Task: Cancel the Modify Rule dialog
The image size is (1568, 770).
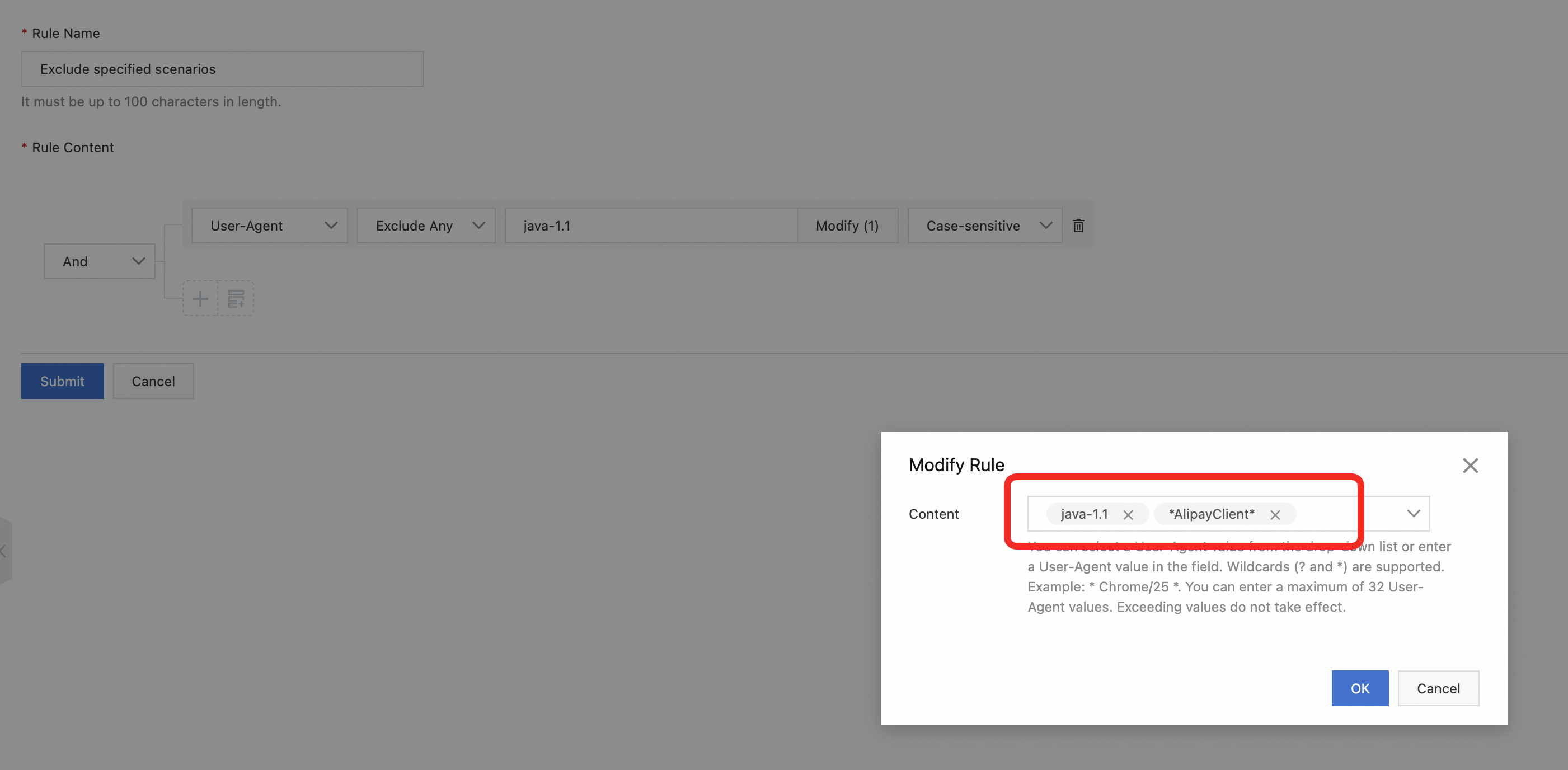Action: coord(1438,688)
